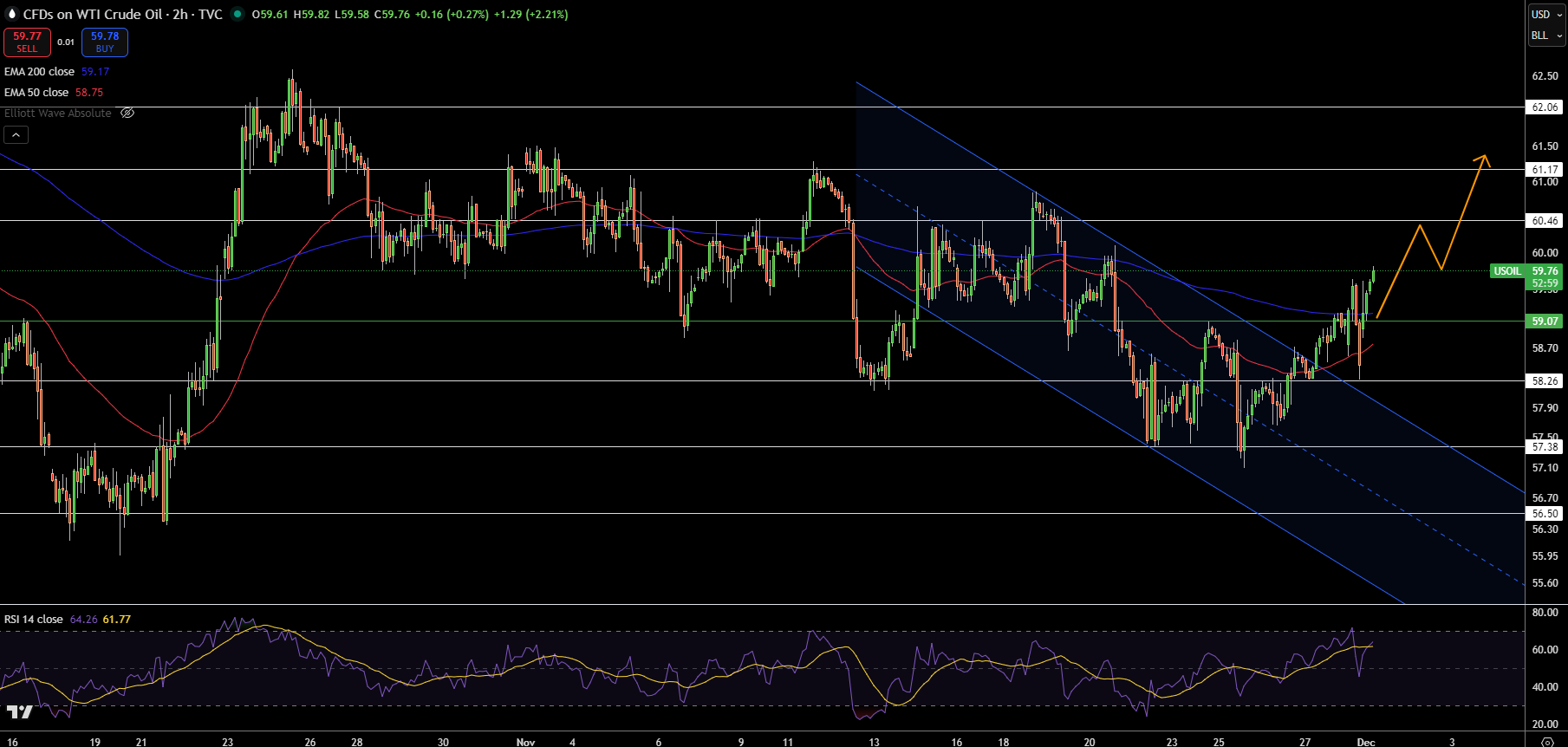
Task: Click the RSI value 64.26
Action: click(83, 620)
